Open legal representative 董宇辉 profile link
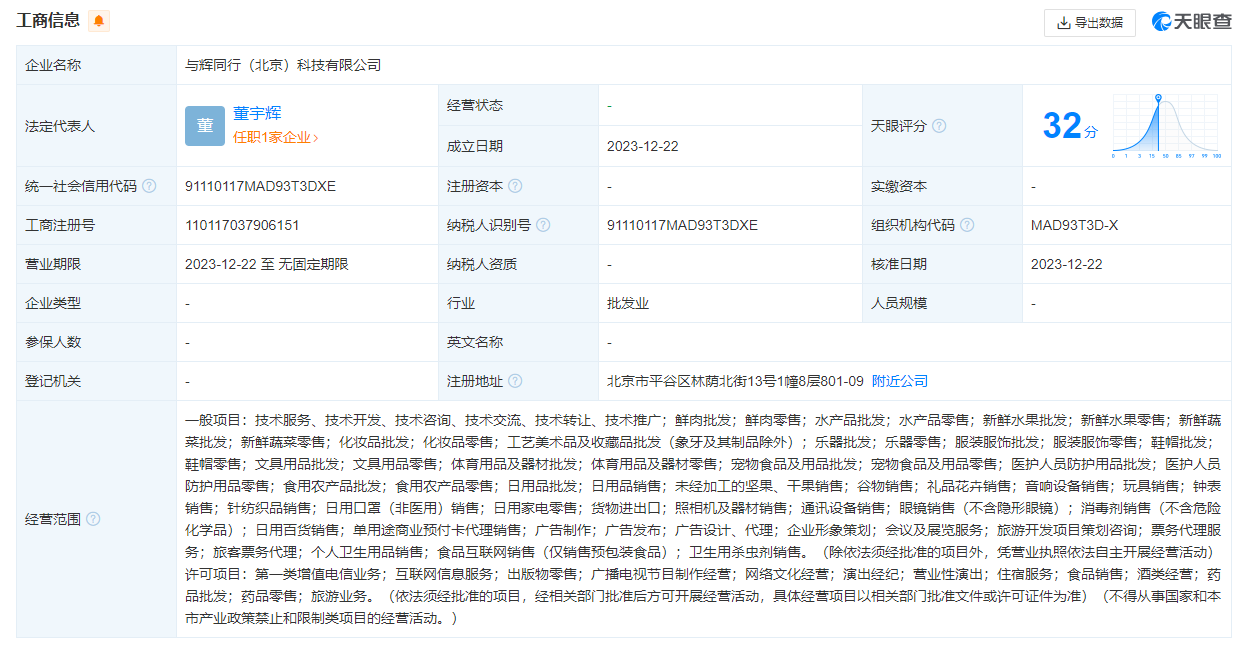The width and height of the screenshot is (1242, 663). 257,114
